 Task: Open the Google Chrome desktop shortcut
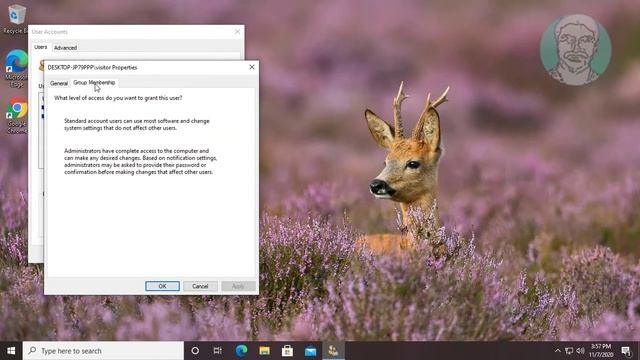[x=16, y=115]
